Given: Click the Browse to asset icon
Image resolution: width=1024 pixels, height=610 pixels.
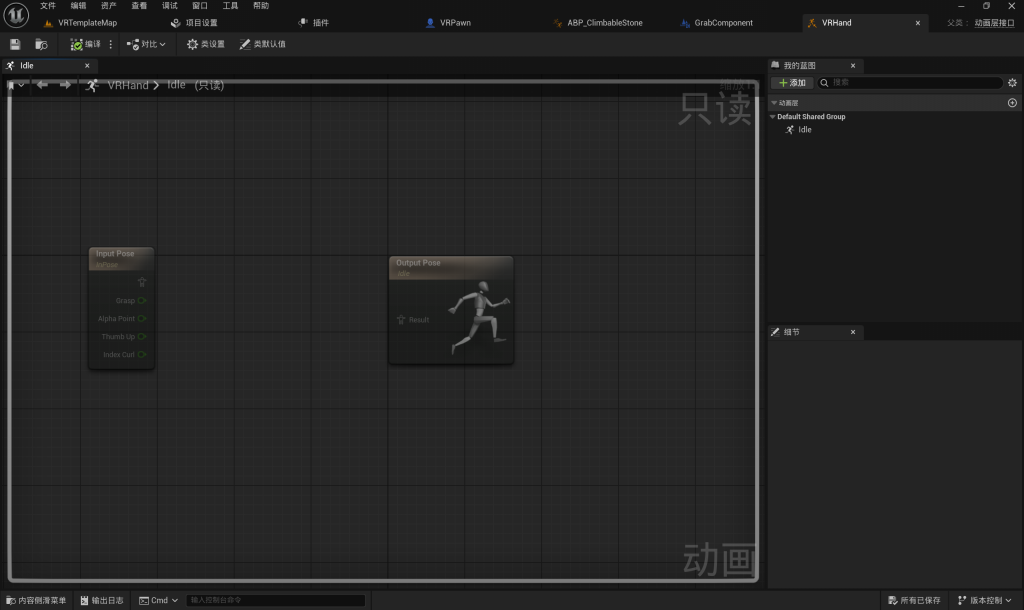Looking at the screenshot, I should 41,44.
